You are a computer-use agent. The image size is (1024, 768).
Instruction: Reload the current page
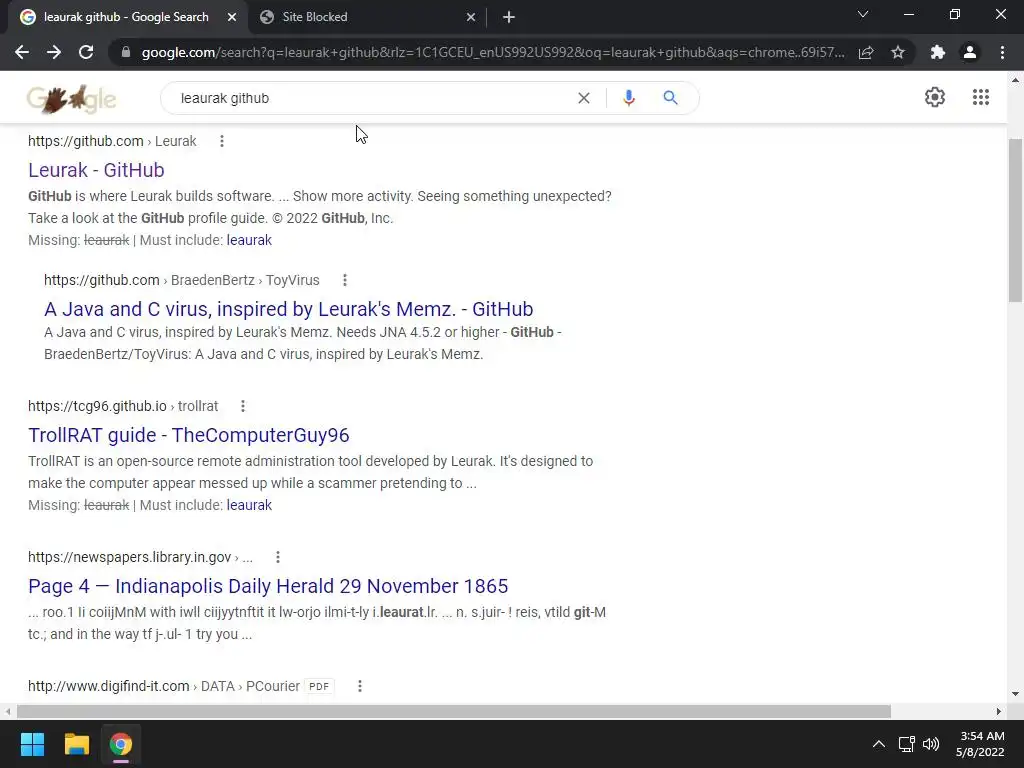click(x=86, y=52)
